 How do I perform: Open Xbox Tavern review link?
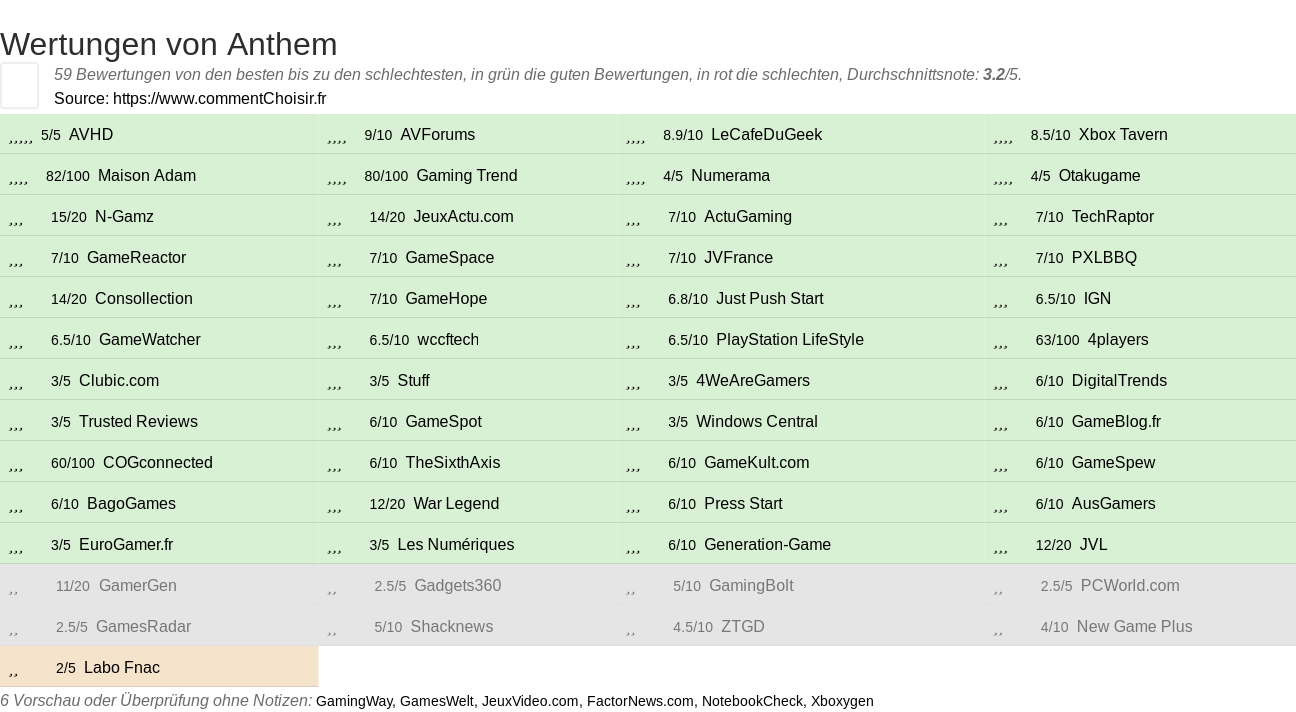coord(1123,135)
